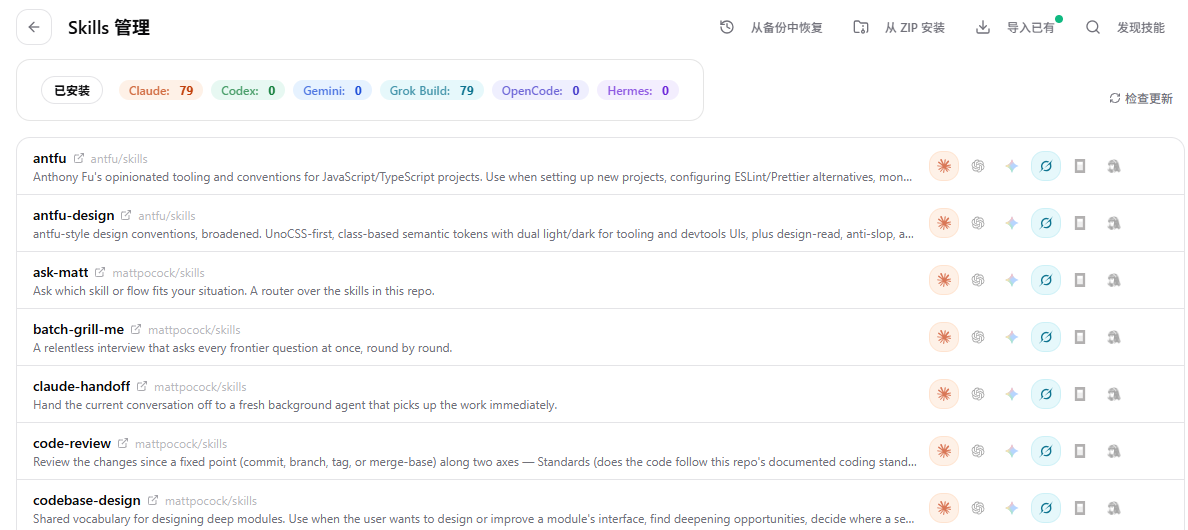Viewport: 1188px width, 530px height.
Task: Check for updates (检查更新)
Action: coord(1141,98)
